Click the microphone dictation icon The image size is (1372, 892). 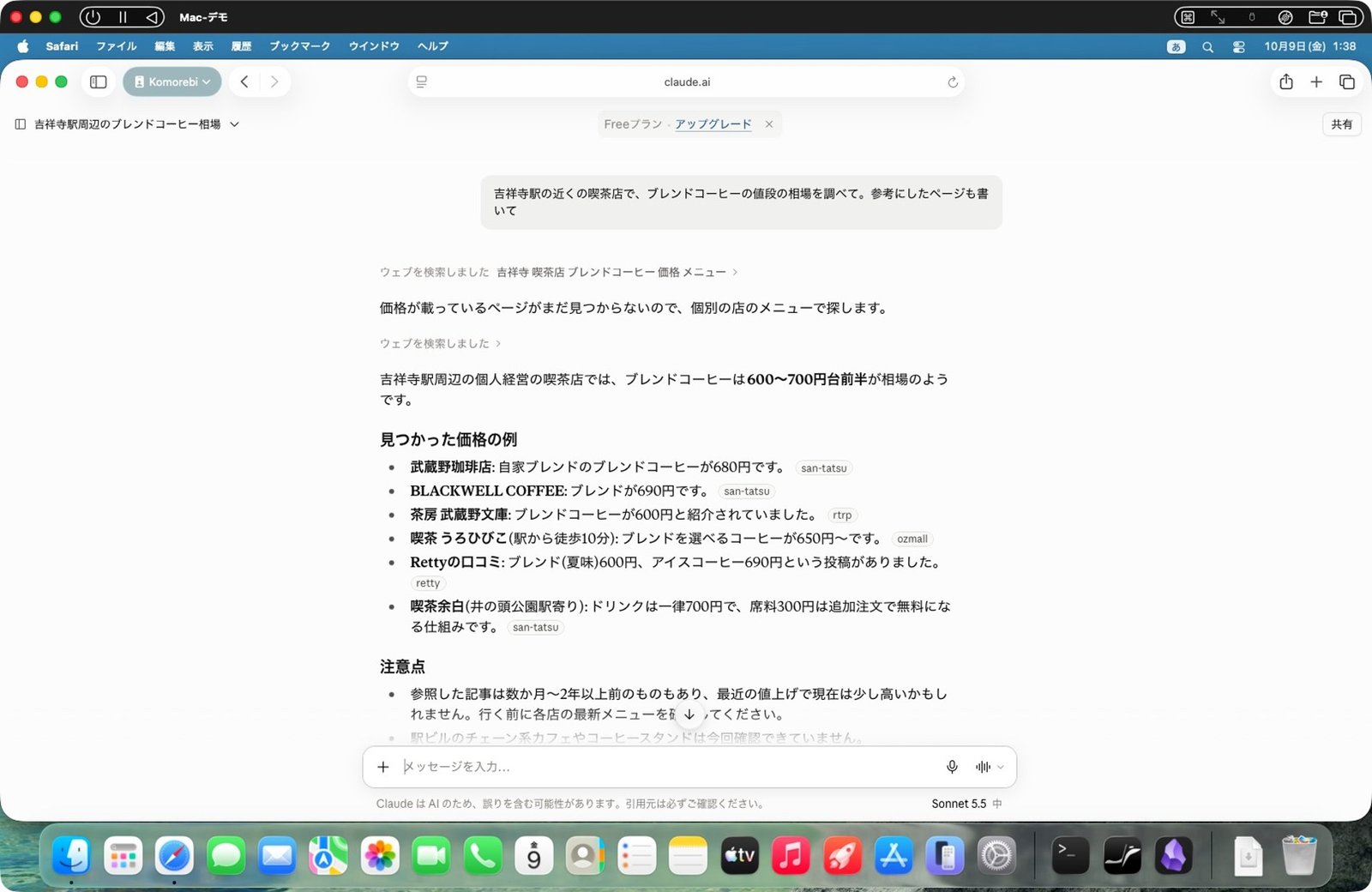coord(952,767)
